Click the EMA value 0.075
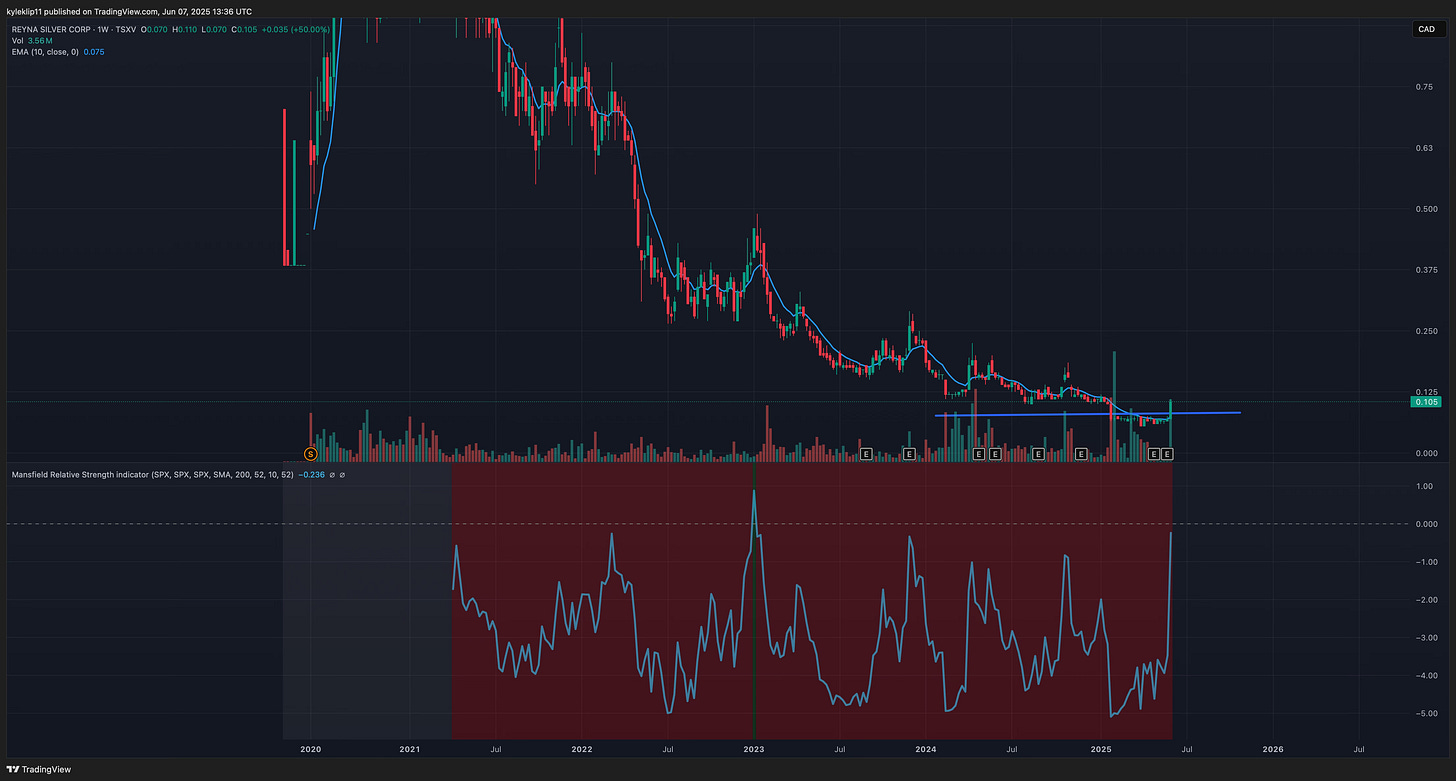This screenshot has height=781, width=1456. (94, 52)
